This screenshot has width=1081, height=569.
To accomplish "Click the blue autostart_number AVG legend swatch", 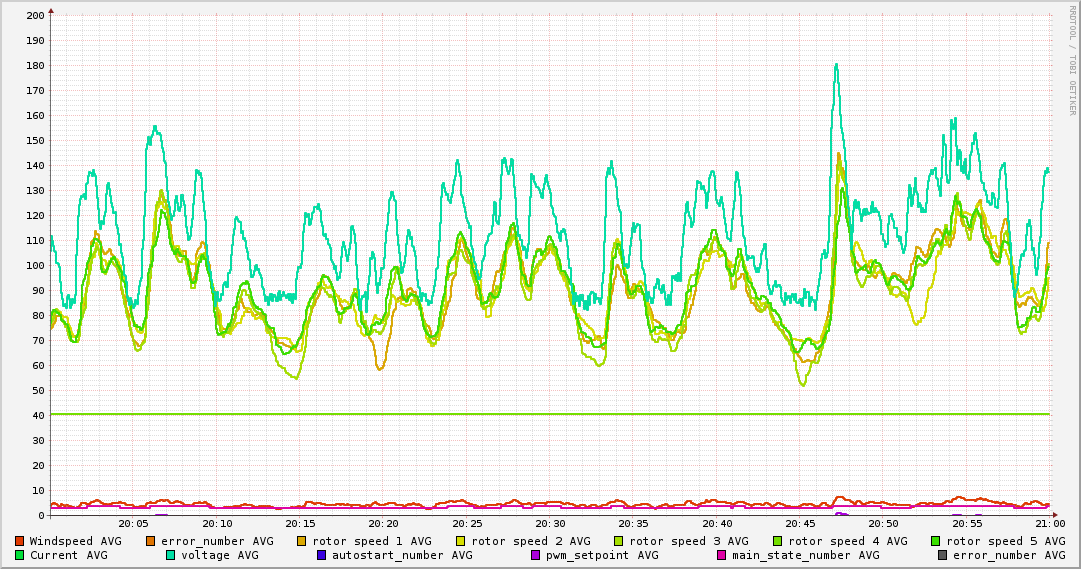I will pos(322,555).
